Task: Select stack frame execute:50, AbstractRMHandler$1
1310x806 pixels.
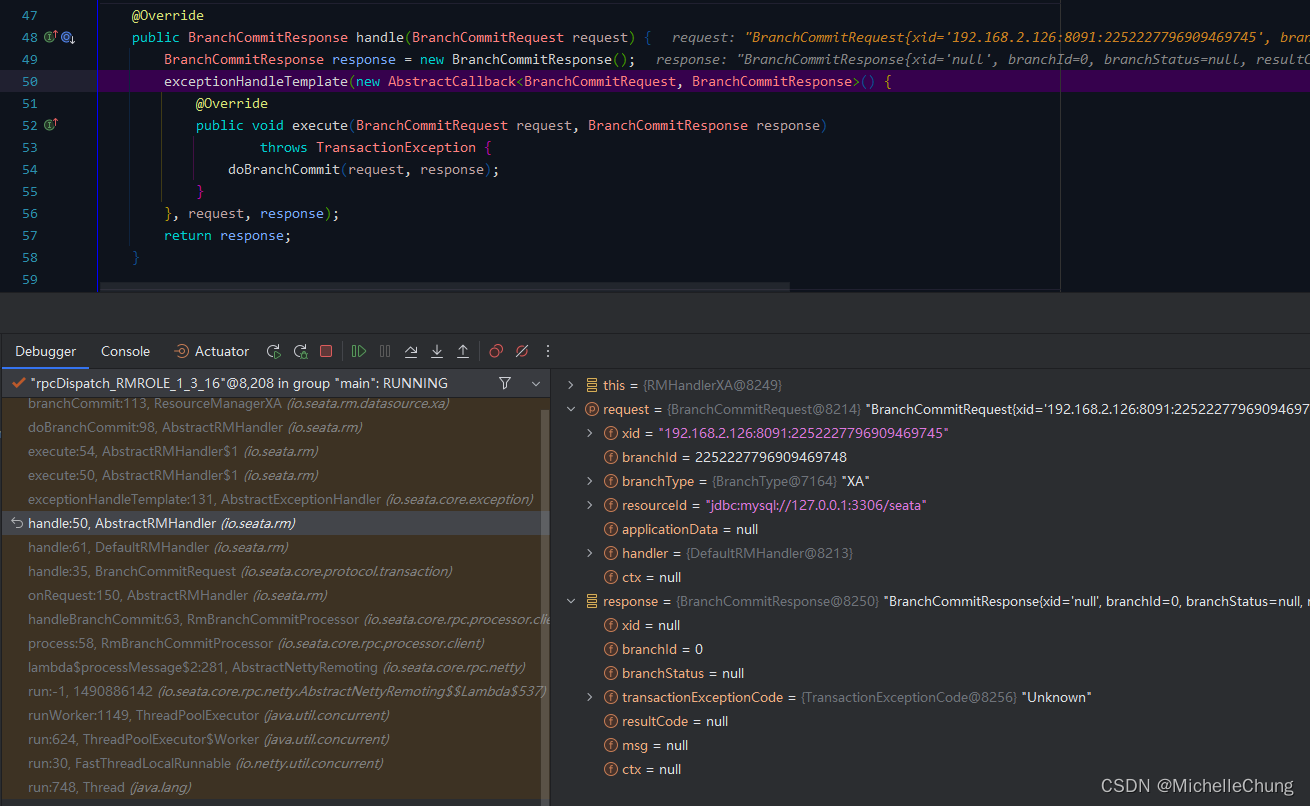Action: click(x=270, y=475)
